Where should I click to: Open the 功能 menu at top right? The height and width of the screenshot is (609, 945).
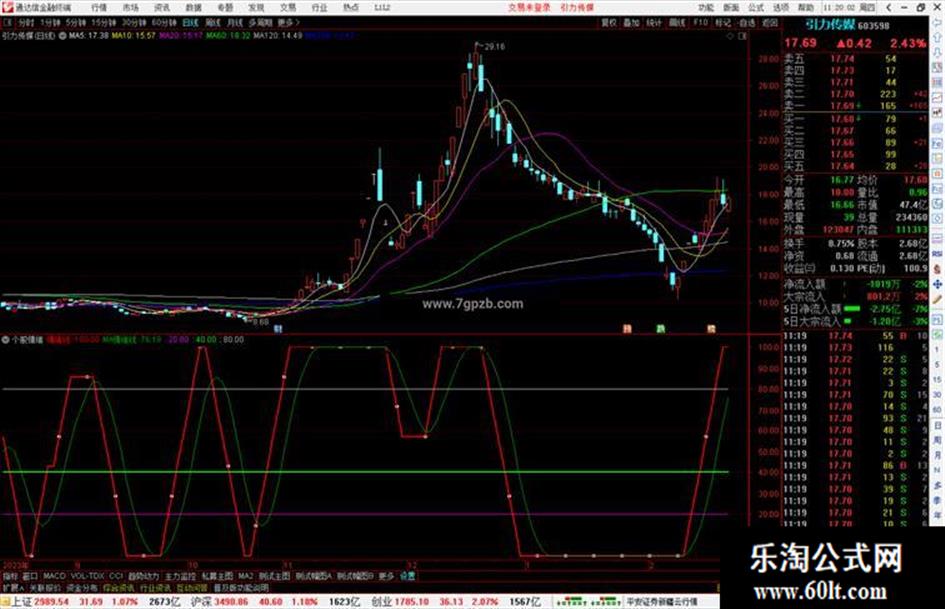pyautogui.click(x=706, y=7)
